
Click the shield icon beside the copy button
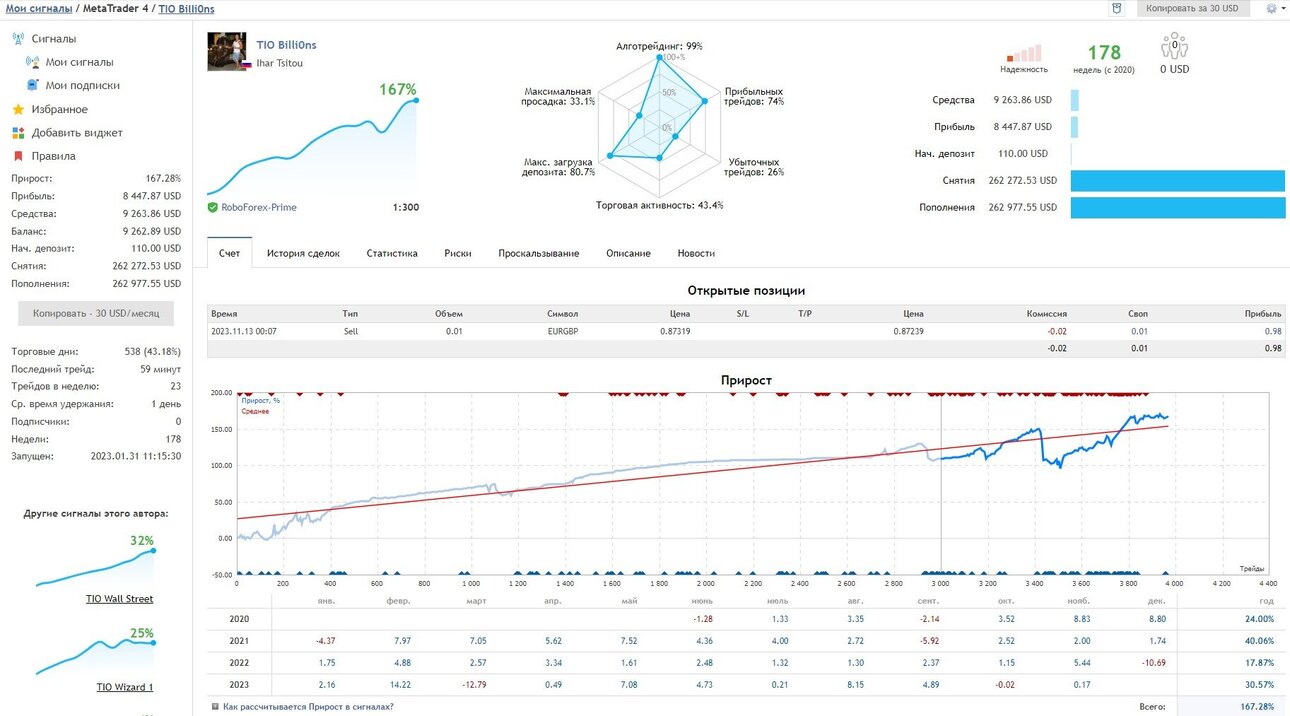(x=1117, y=8)
